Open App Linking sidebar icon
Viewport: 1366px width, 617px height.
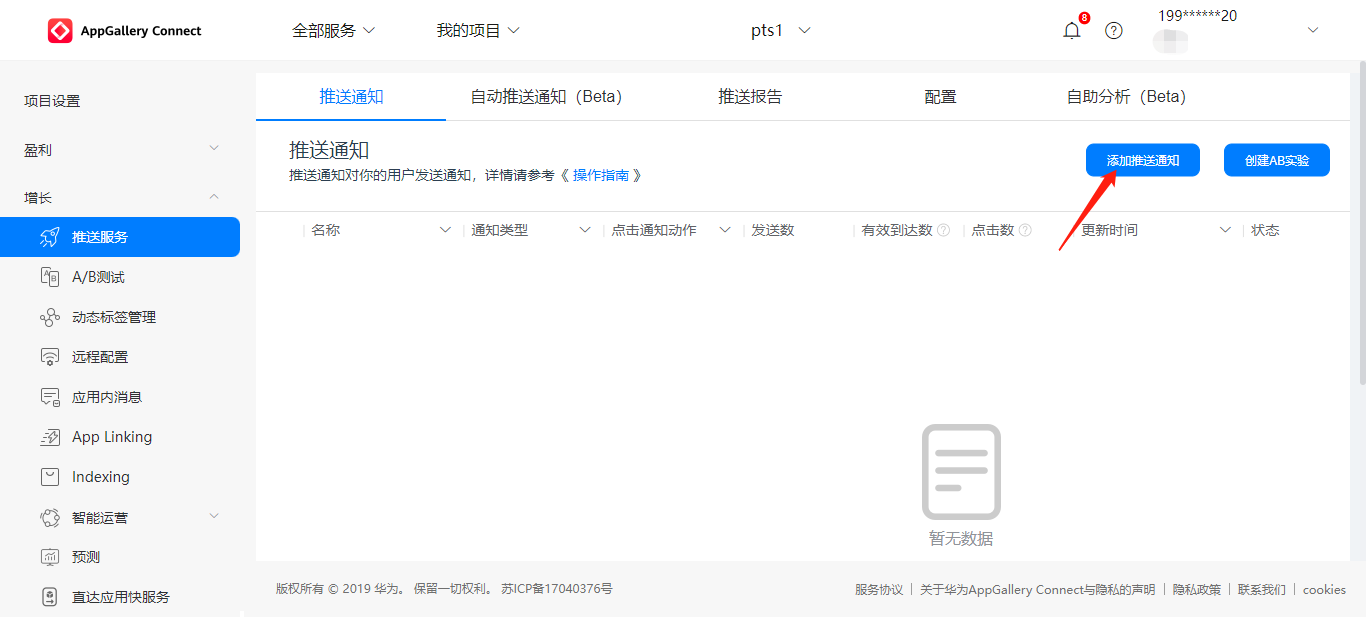(x=49, y=437)
